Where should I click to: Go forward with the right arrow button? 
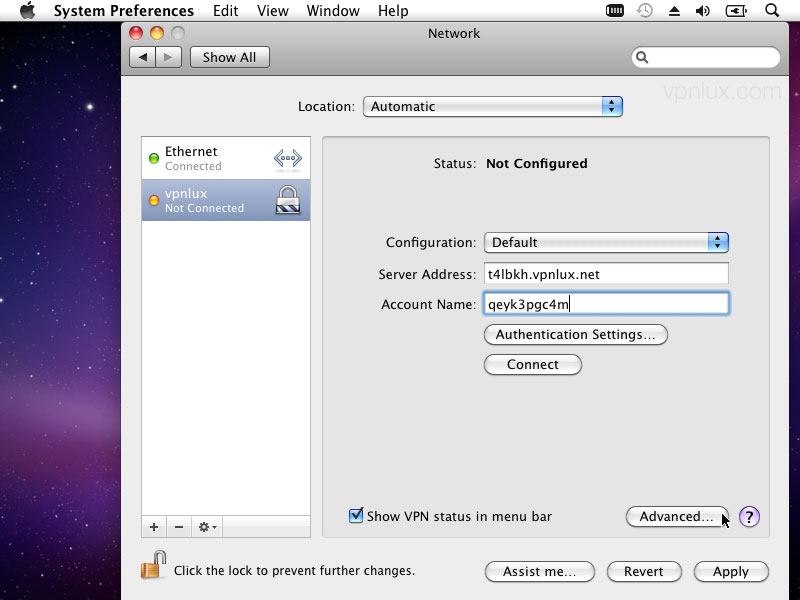[168, 57]
